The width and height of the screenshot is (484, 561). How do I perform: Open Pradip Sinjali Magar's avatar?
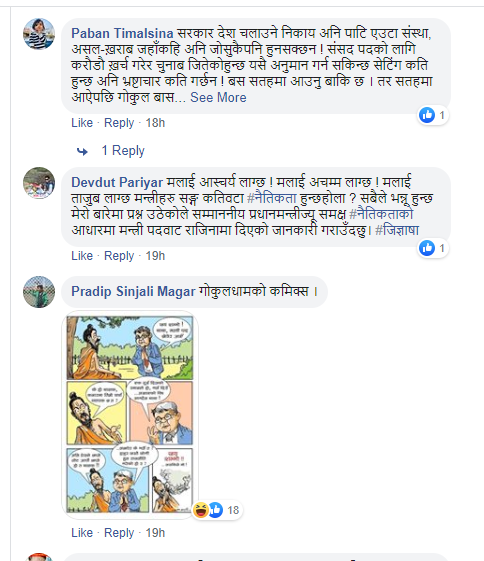[x=39, y=292]
